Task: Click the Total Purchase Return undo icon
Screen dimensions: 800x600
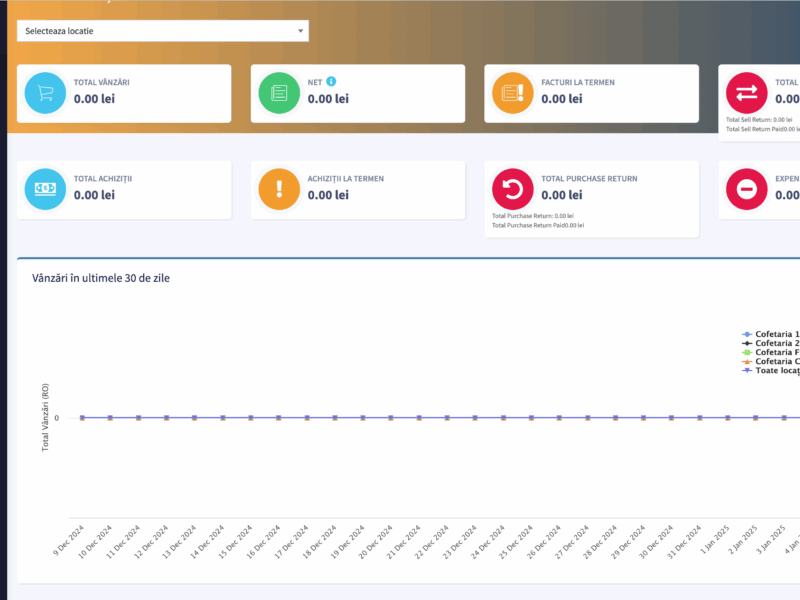Action: coord(513,189)
